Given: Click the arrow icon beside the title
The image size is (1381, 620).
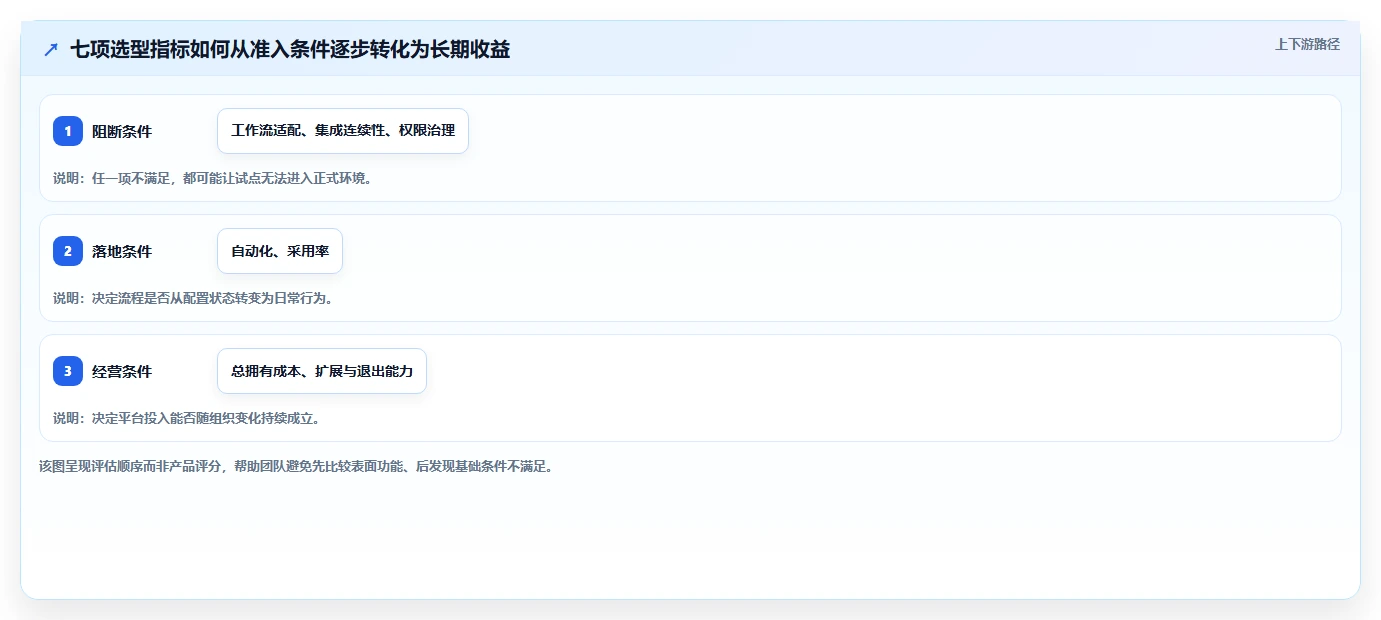Looking at the screenshot, I should [x=51, y=49].
